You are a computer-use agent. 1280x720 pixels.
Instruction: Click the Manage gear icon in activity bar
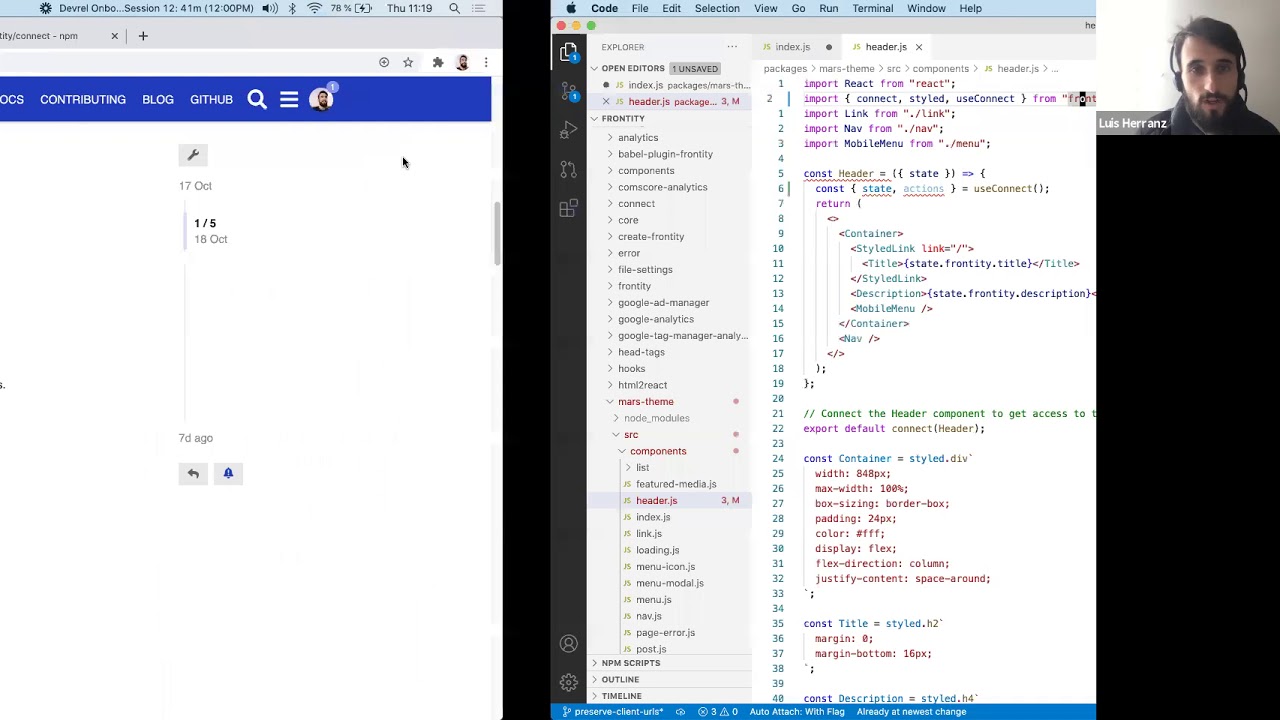(569, 683)
